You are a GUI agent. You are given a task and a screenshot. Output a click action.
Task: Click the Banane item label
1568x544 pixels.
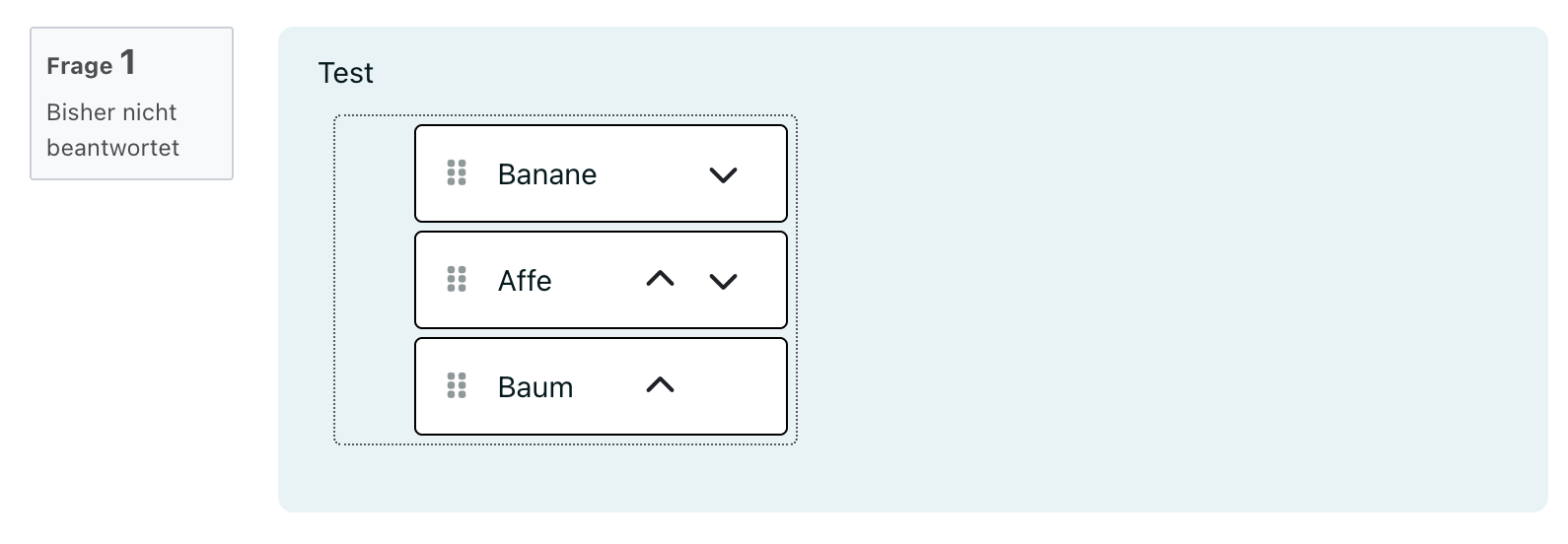546,174
